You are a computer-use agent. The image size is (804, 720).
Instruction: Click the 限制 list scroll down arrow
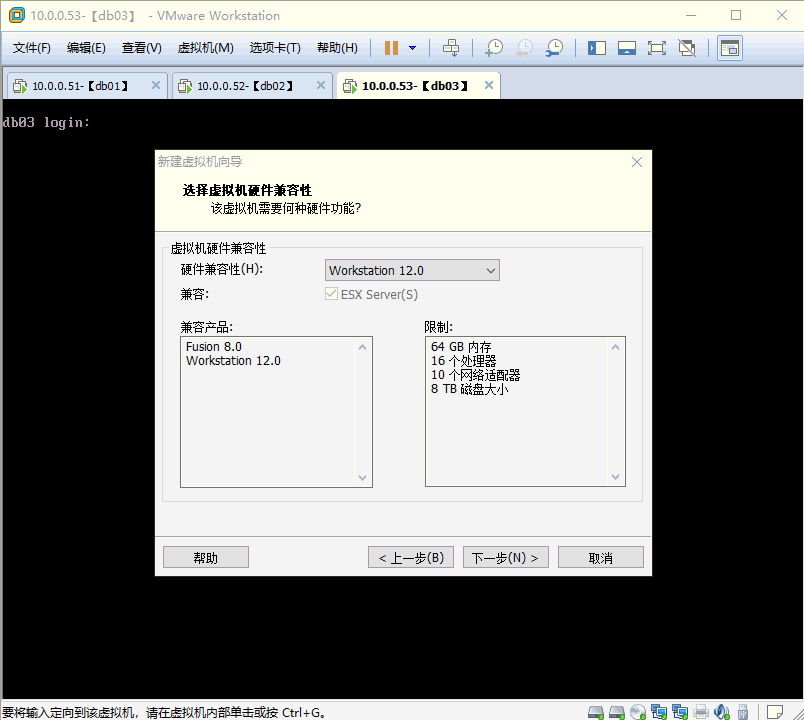(615, 477)
